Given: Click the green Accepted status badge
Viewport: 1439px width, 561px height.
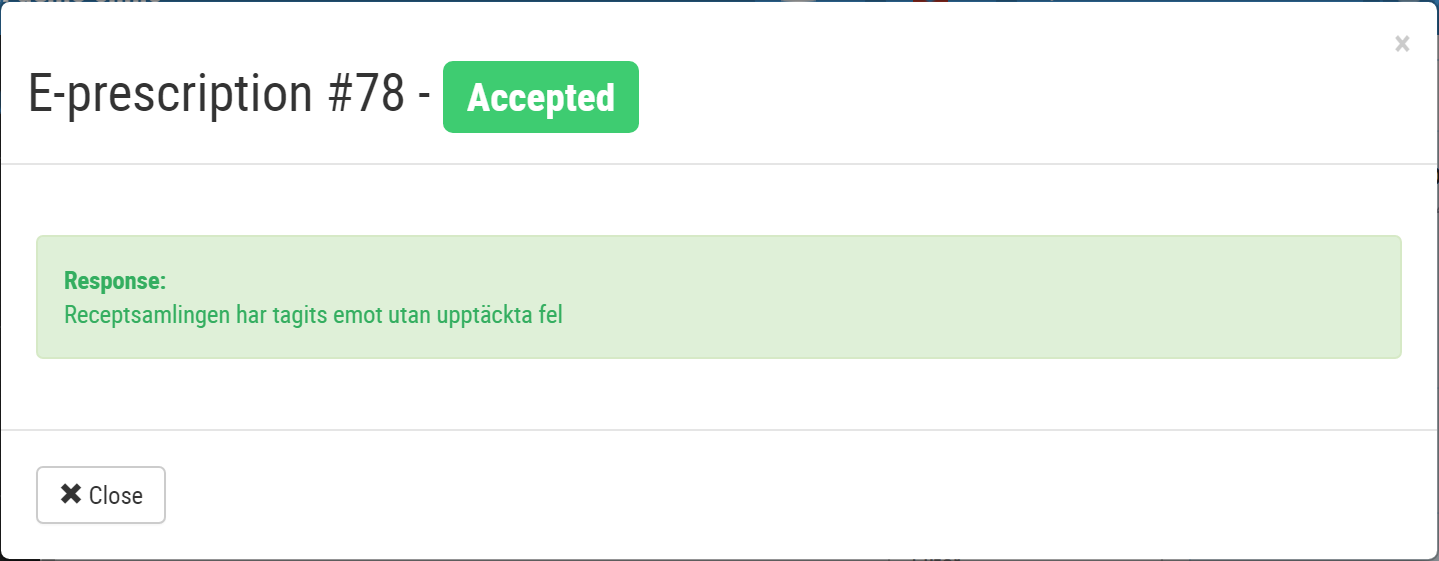Looking at the screenshot, I should point(541,97).
